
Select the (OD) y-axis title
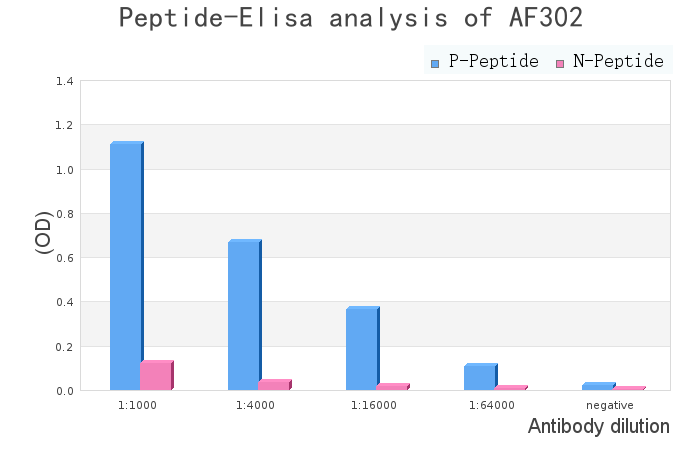pos(44,232)
